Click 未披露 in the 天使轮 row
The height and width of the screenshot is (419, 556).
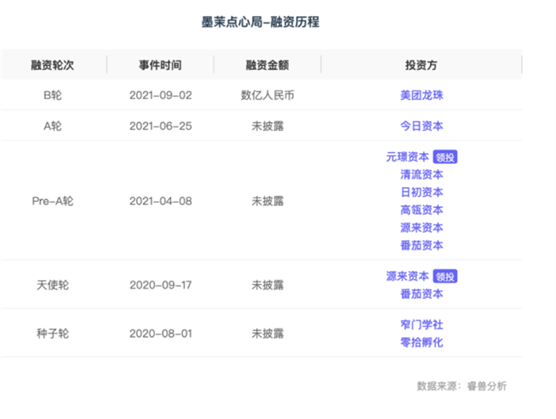267,285
